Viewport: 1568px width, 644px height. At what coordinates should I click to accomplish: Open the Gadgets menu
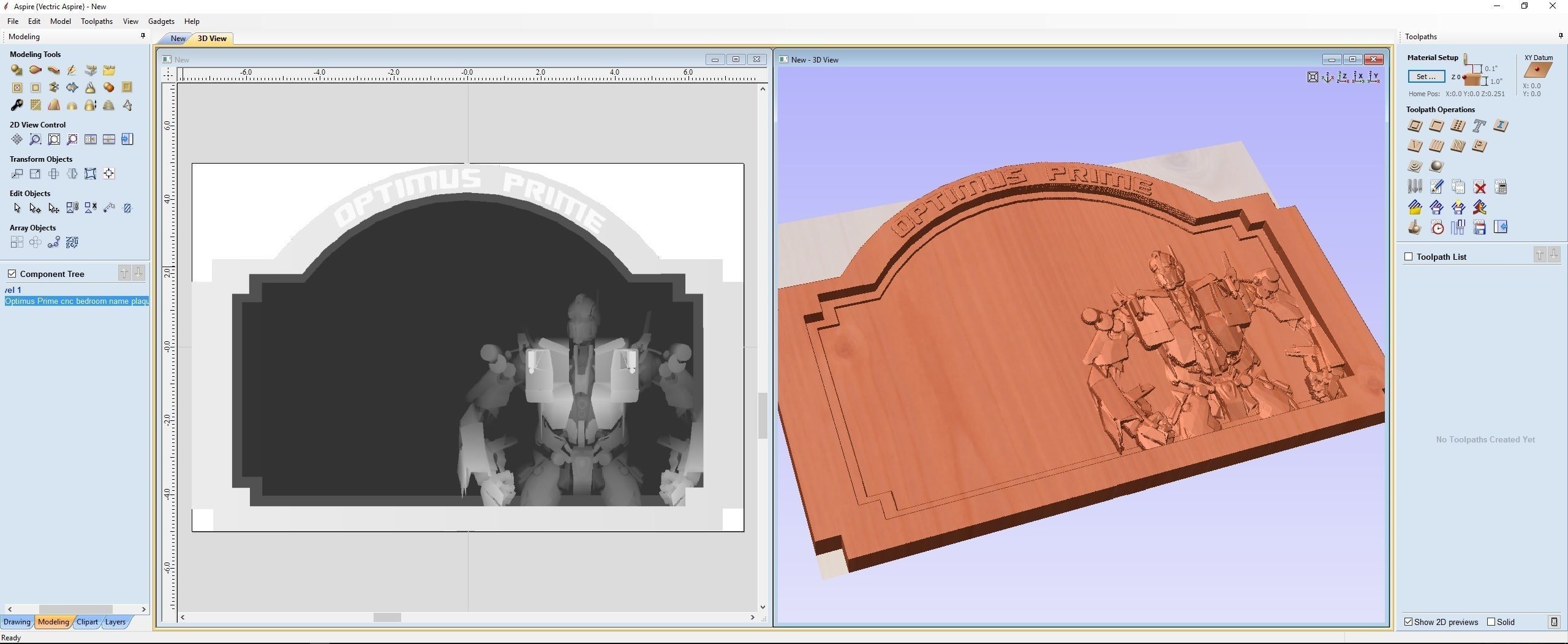click(161, 21)
